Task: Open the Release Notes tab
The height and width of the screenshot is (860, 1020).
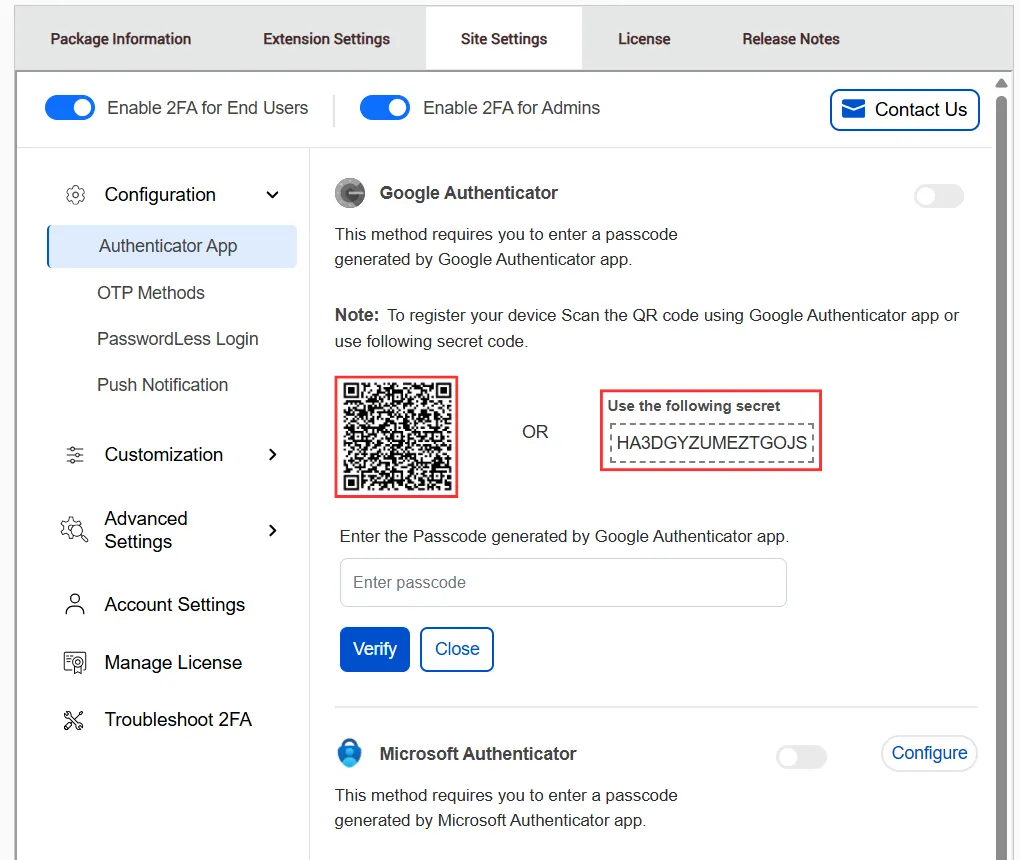Action: [790, 38]
